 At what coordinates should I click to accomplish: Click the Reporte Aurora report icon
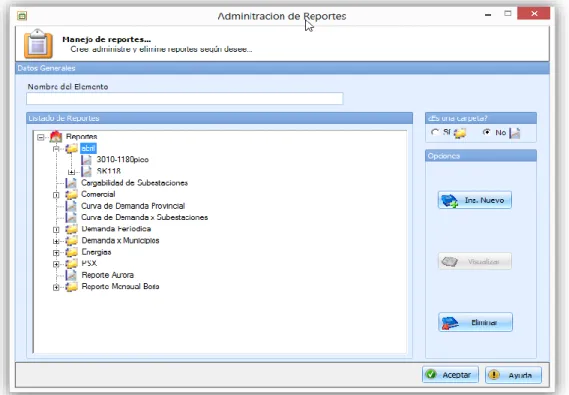pos(71,275)
